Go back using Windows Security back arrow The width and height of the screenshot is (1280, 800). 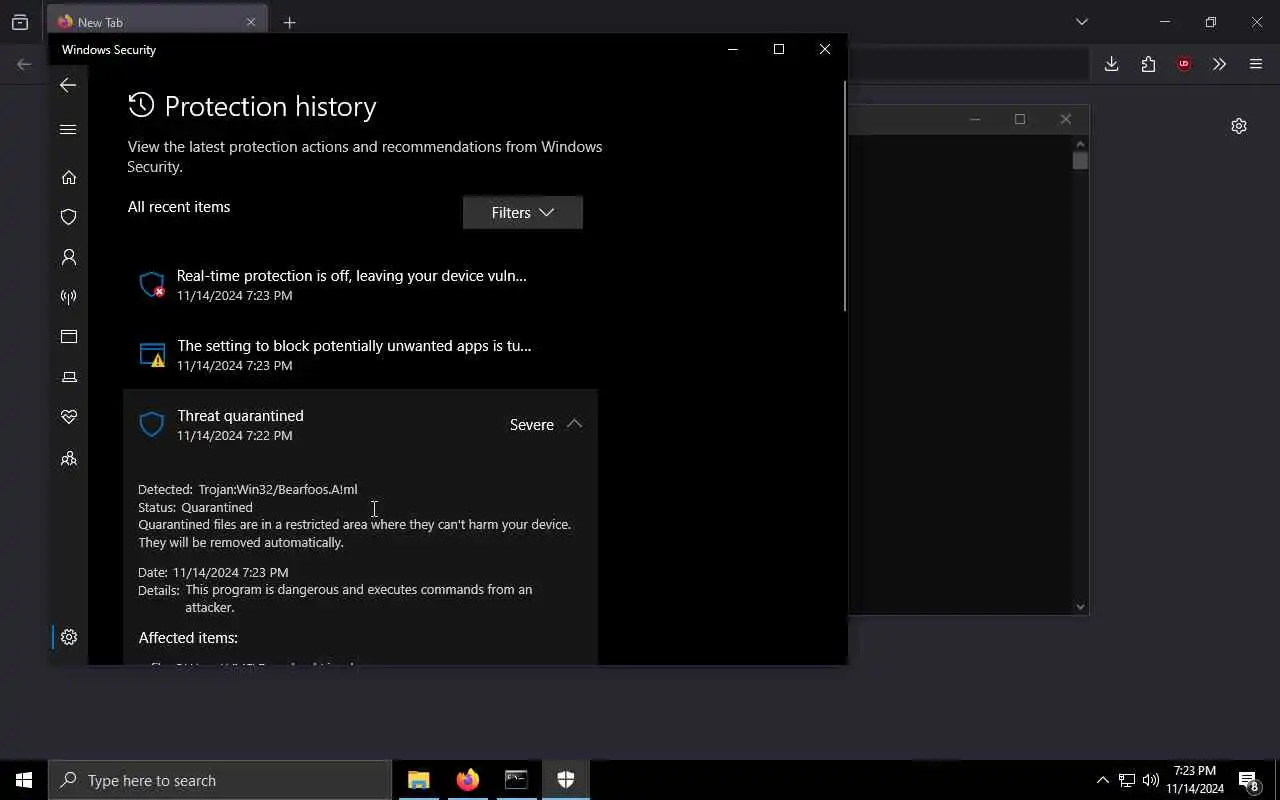[68, 85]
